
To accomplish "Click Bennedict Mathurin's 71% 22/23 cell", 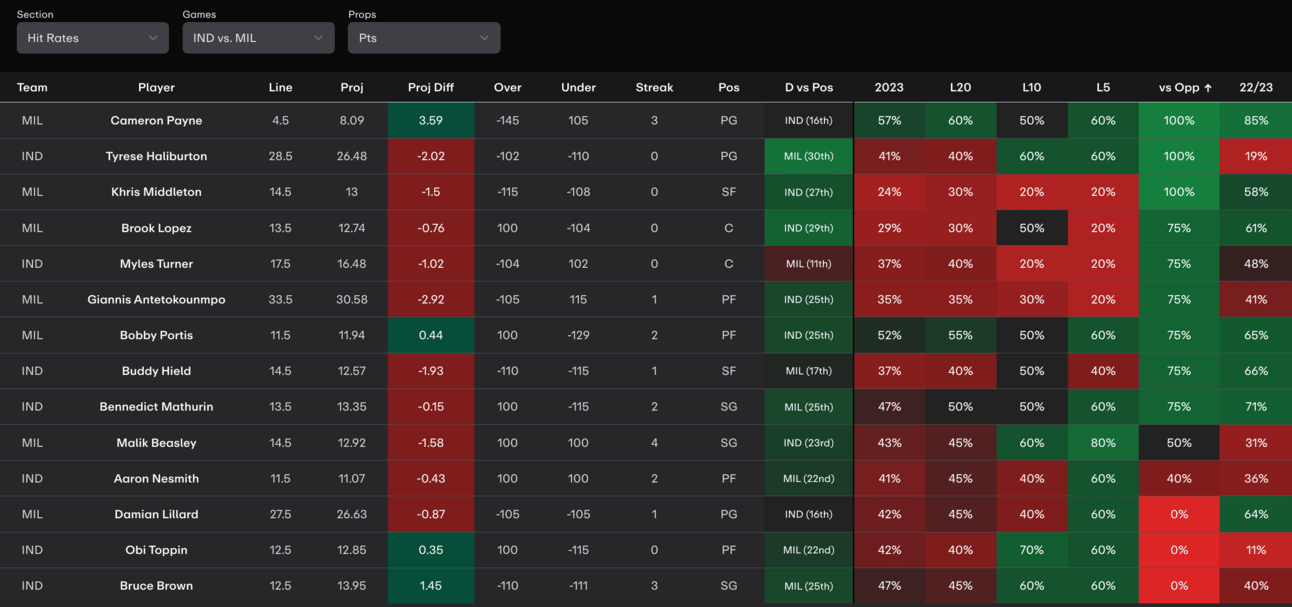I will [x=1256, y=407].
